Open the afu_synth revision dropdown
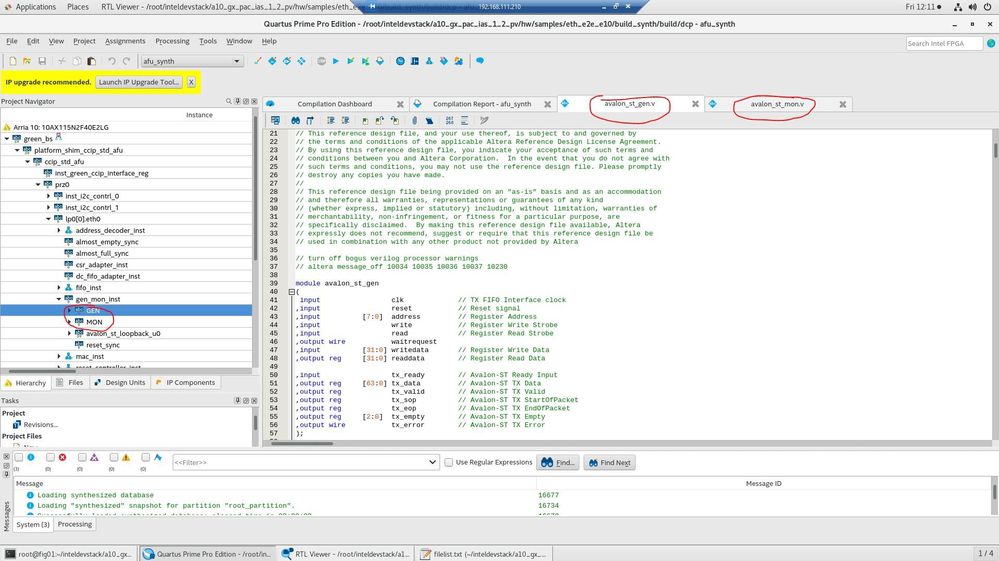Image resolution: width=999 pixels, height=561 pixels. [237, 61]
